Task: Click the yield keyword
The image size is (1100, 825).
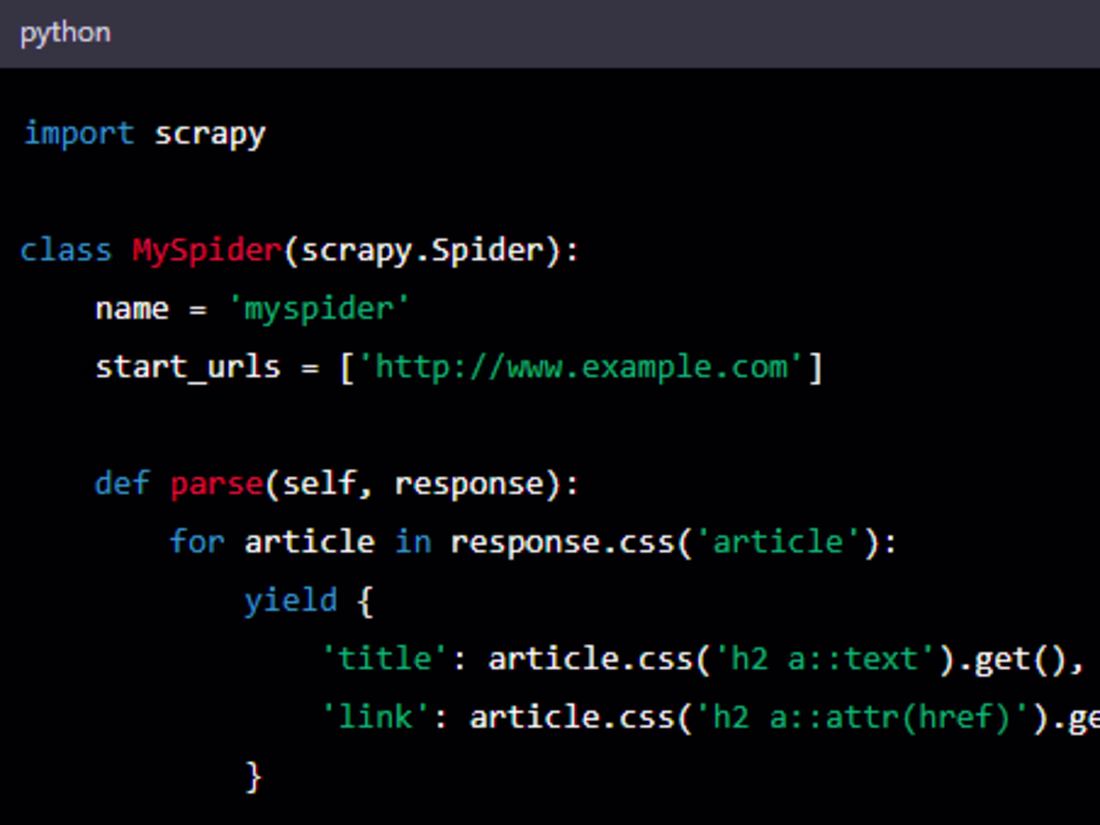Action: pyautogui.click(x=290, y=599)
